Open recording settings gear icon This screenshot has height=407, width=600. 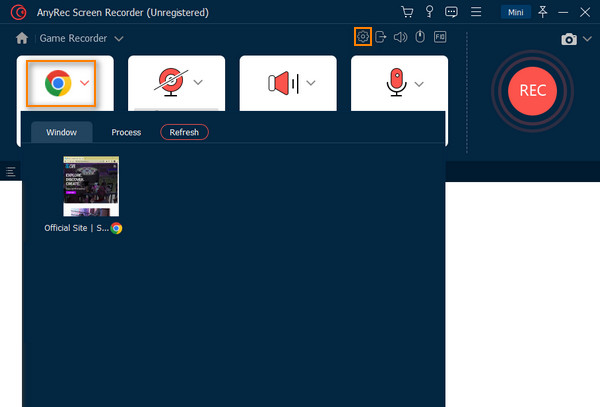tap(363, 37)
